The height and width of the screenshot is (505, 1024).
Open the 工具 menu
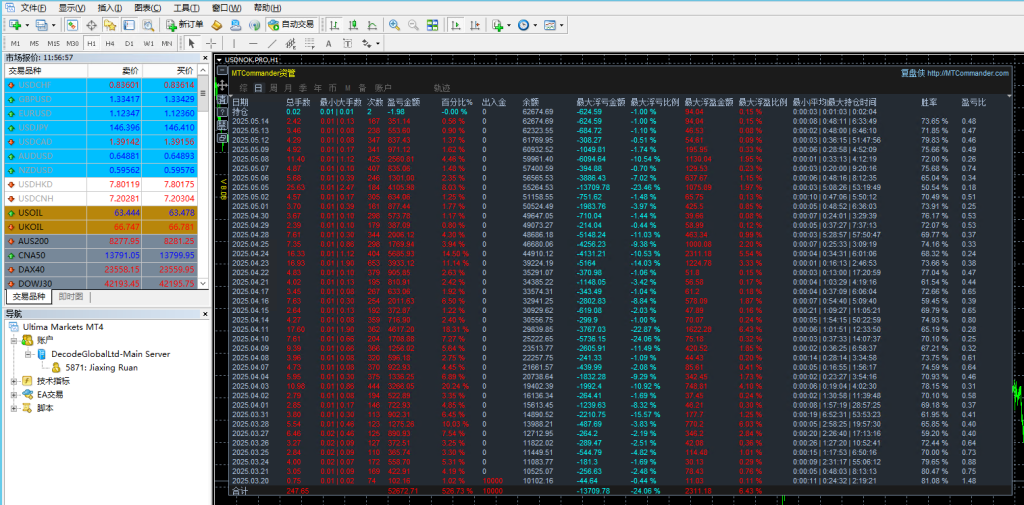(x=187, y=8)
